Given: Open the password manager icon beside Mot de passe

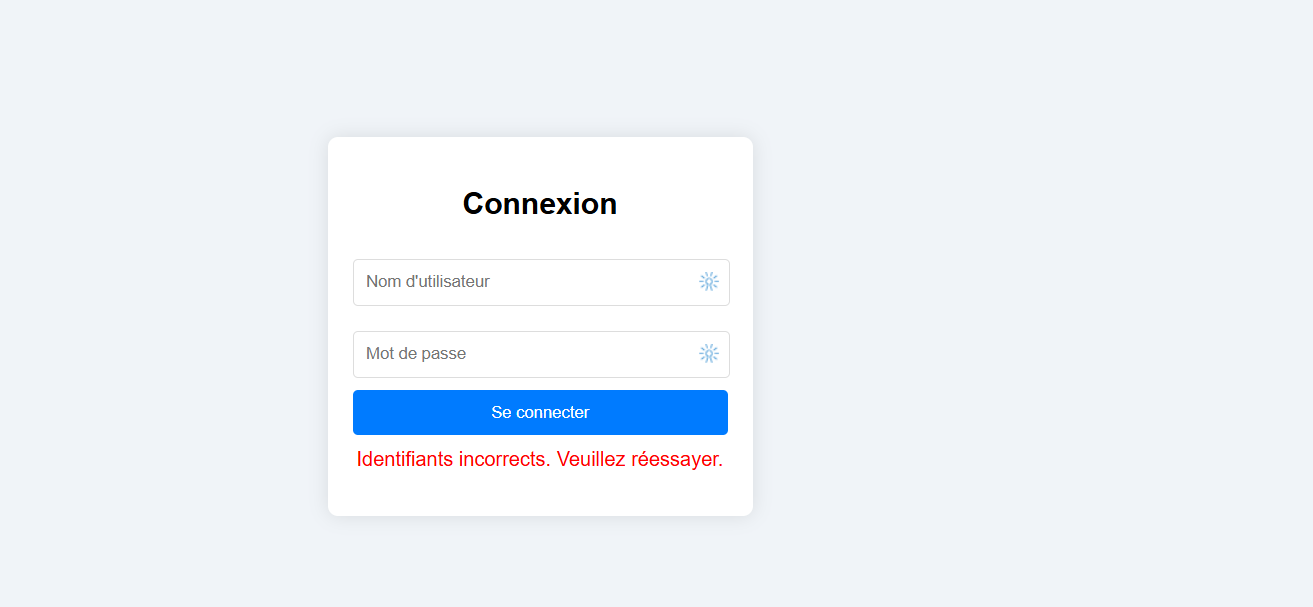Looking at the screenshot, I should [709, 354].
